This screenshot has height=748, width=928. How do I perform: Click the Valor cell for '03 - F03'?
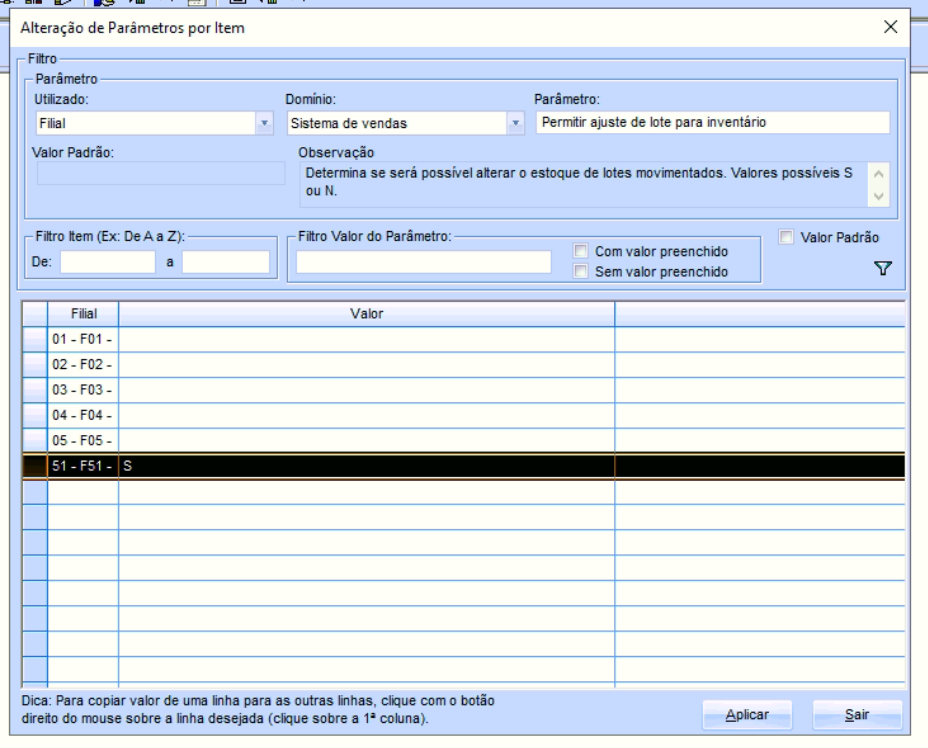click(366, 390)
